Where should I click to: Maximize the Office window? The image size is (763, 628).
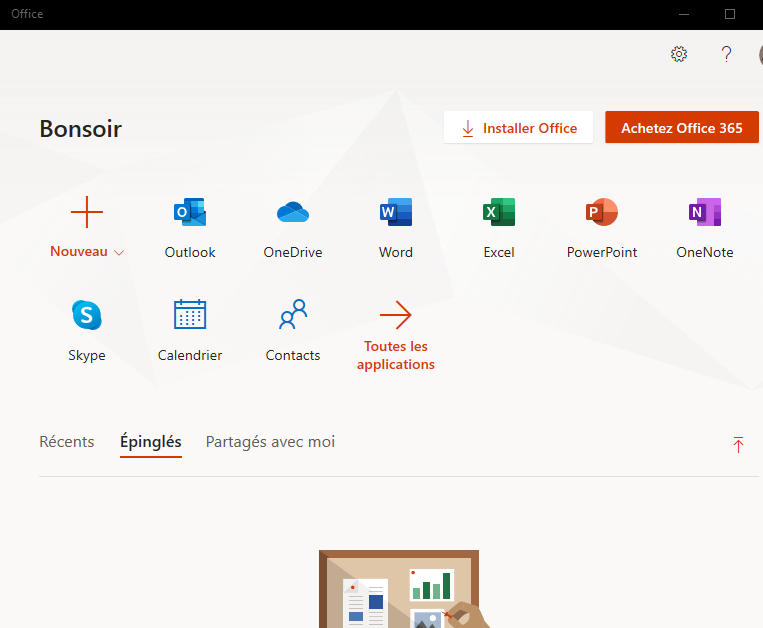click(729, 14)
